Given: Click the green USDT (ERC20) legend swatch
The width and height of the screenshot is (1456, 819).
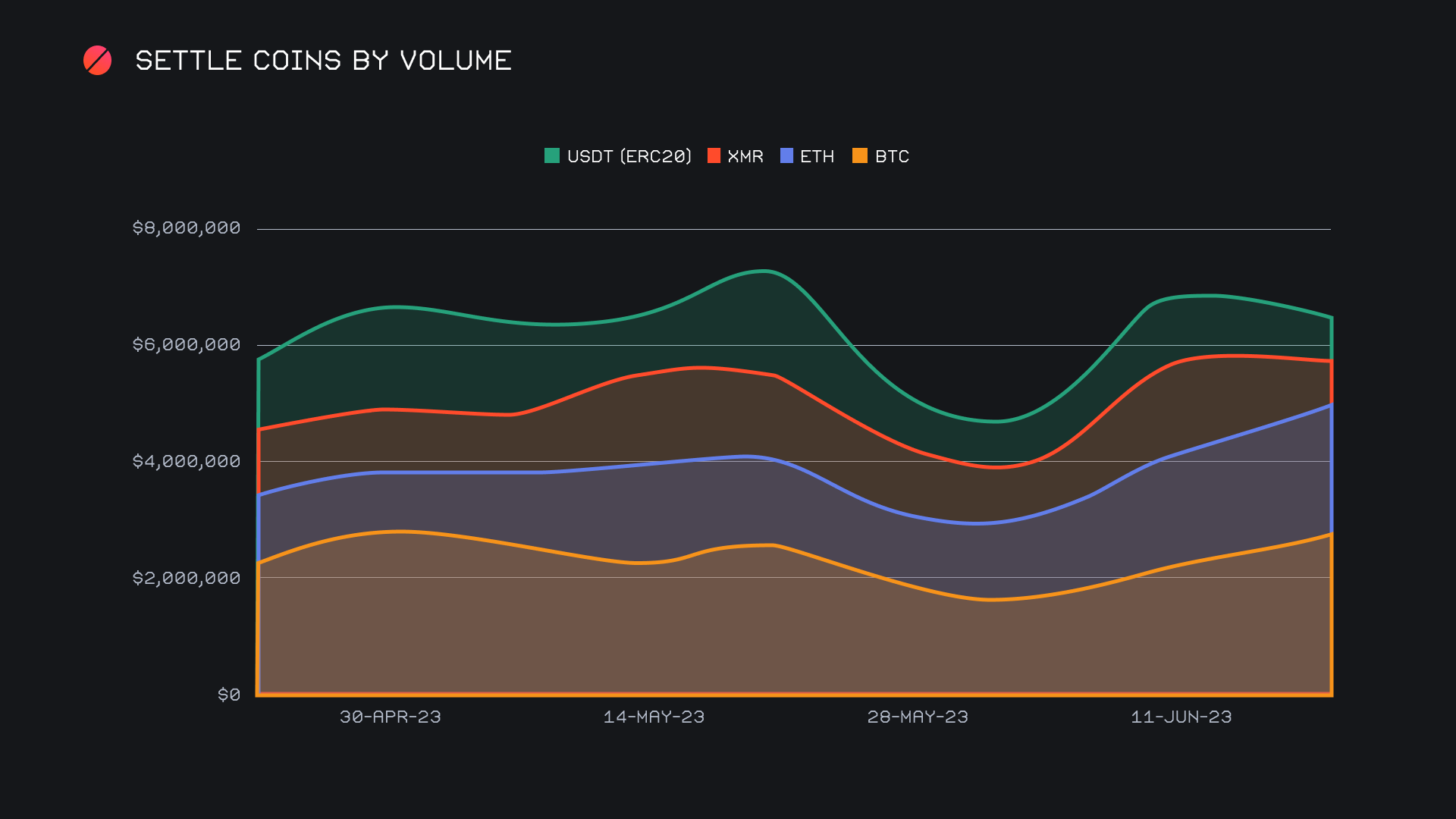Looking at the screenshot, I should (551, 156).
